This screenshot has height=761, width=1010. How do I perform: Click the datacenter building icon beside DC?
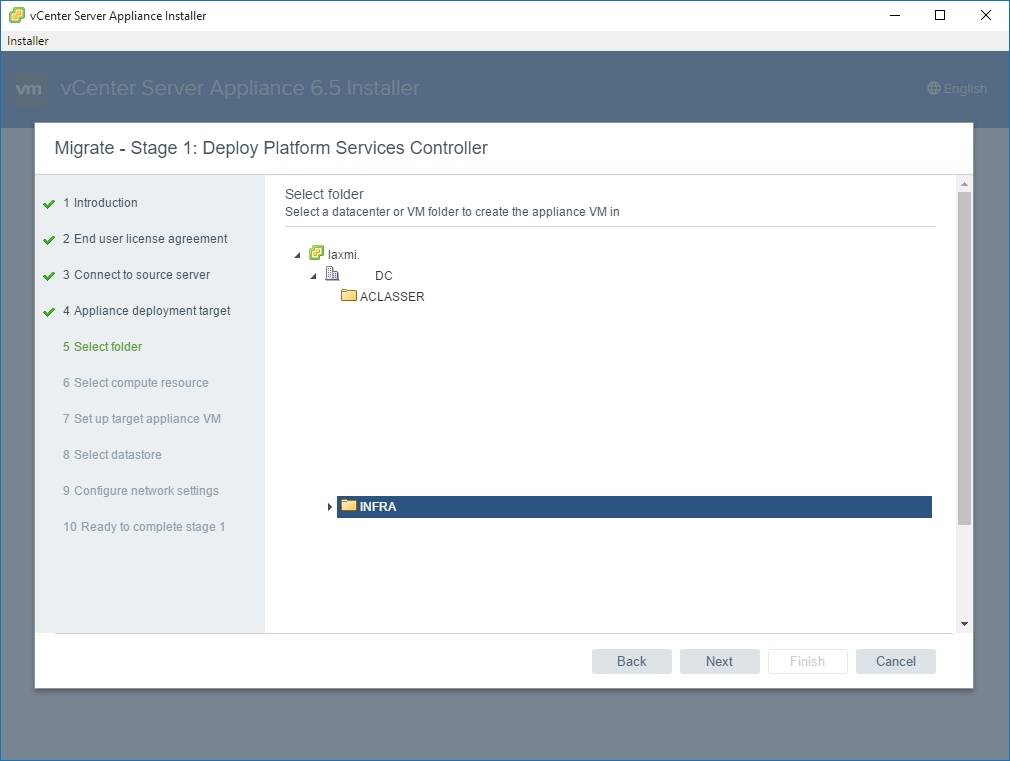pos(332,274)
